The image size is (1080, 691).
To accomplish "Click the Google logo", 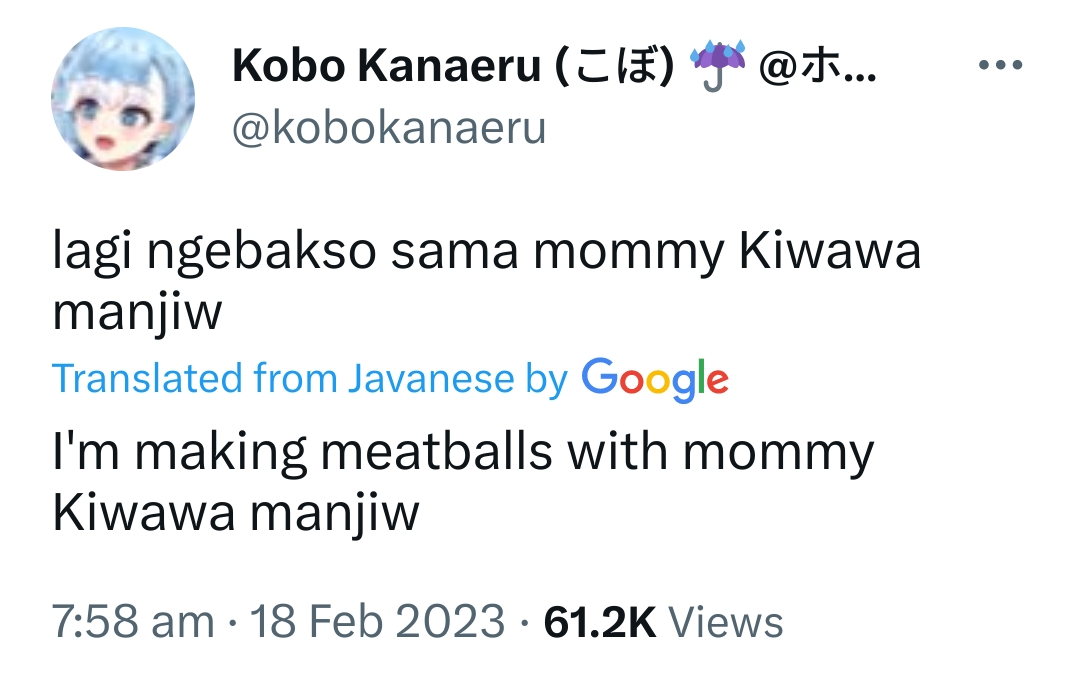I will tap(654, 380).
